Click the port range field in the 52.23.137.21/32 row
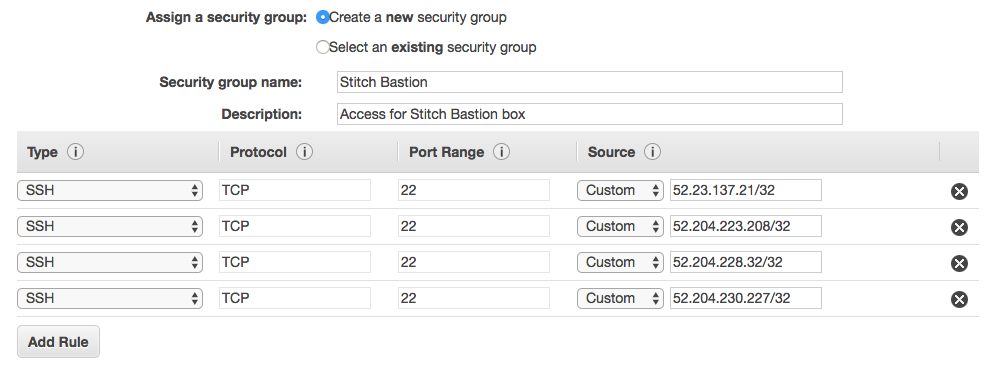The height and width of the screenshot is (365, 992). [x=474, y=190]
